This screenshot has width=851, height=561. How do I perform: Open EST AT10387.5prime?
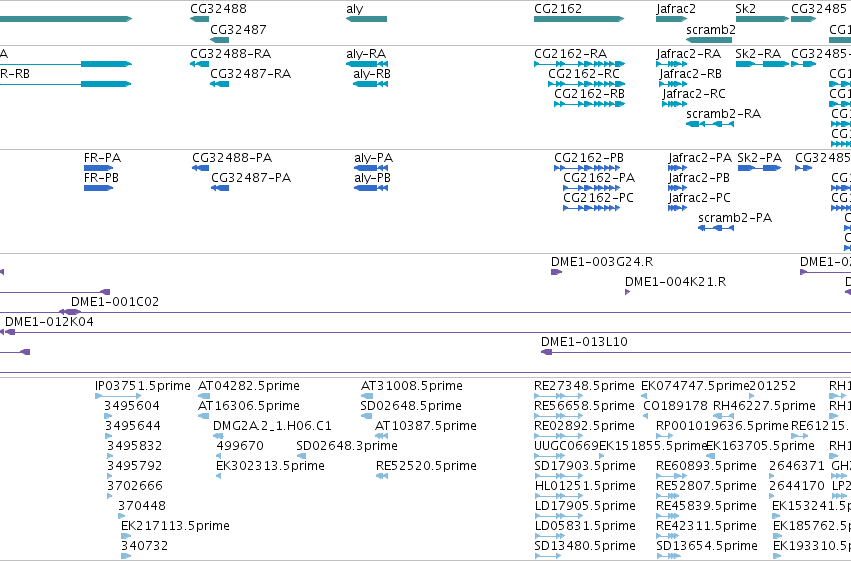pyautogui.click(x=426, y=426)
